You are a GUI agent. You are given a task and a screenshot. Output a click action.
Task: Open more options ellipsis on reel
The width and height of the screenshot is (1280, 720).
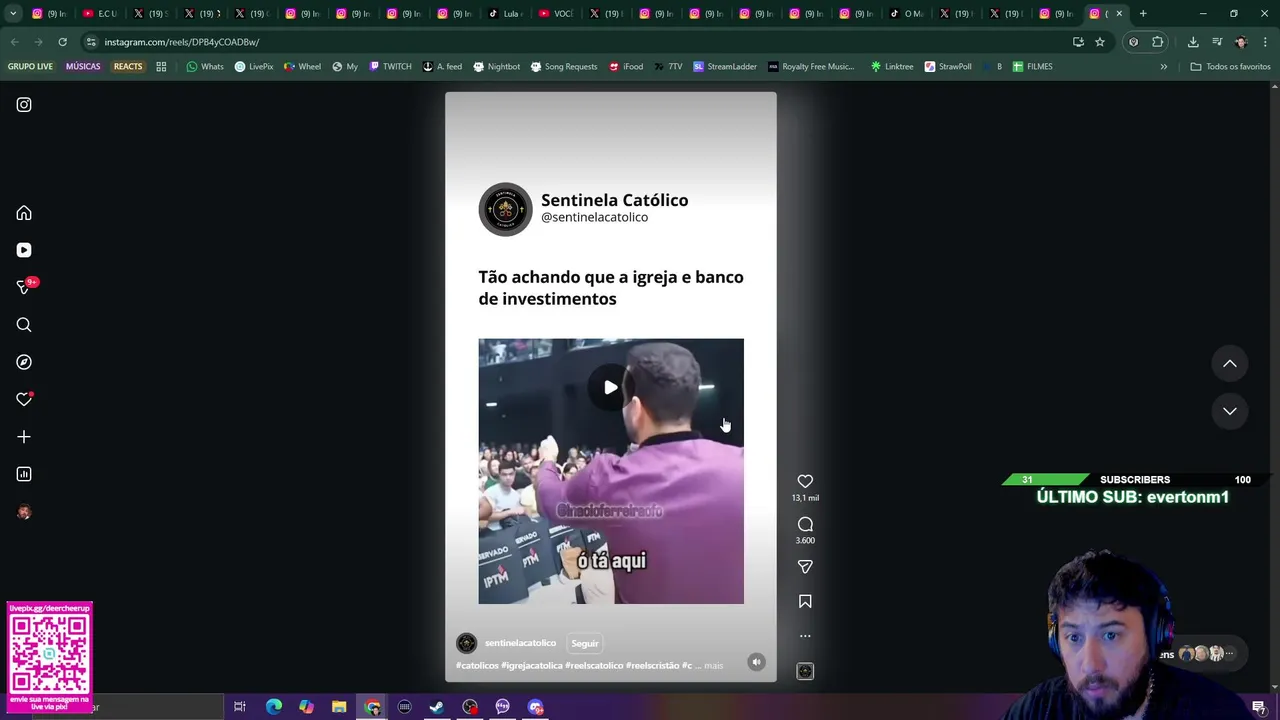click(805, 636)
